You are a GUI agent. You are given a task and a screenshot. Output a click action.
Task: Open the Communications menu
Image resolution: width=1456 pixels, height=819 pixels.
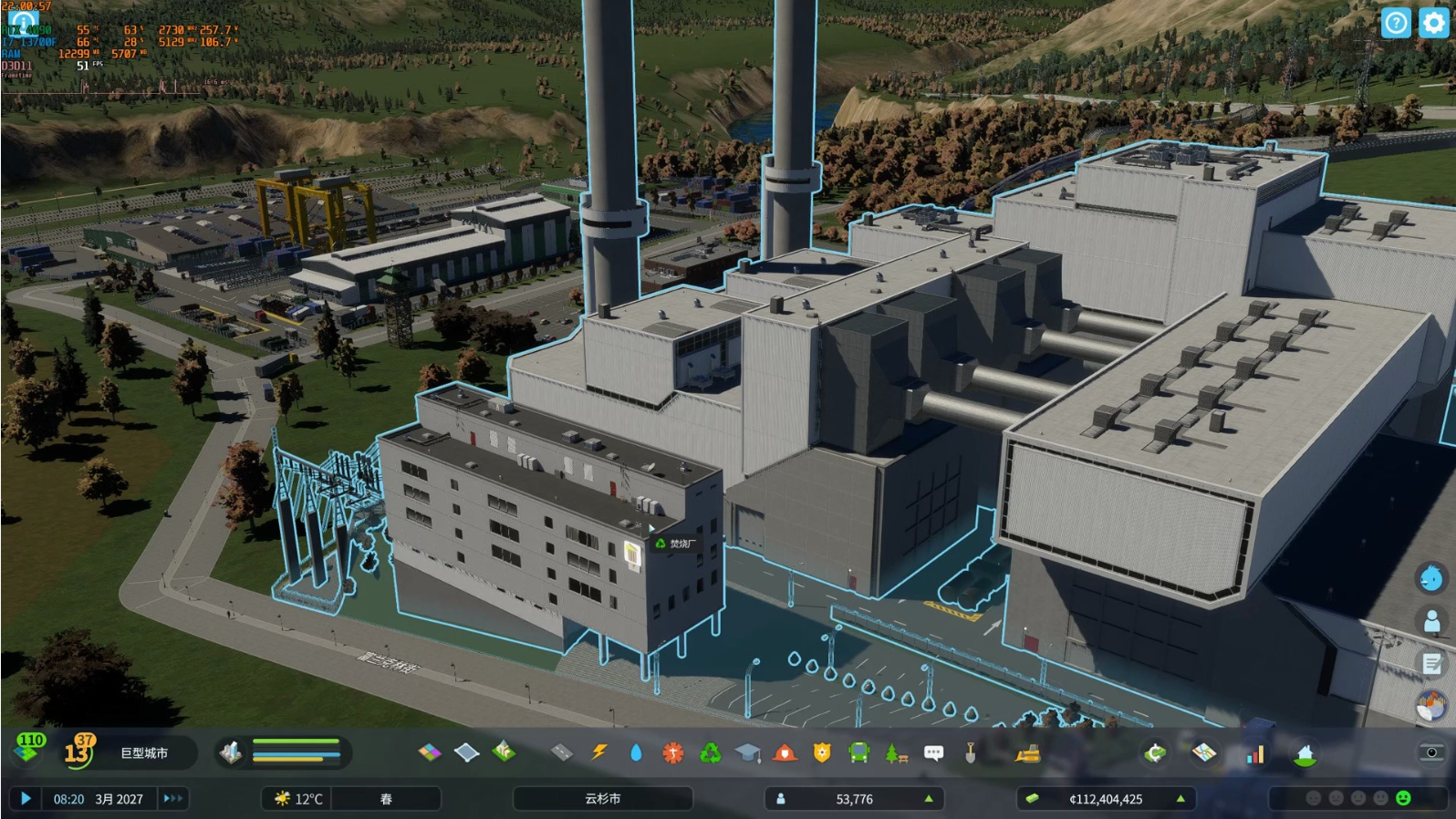click(933, 752)
